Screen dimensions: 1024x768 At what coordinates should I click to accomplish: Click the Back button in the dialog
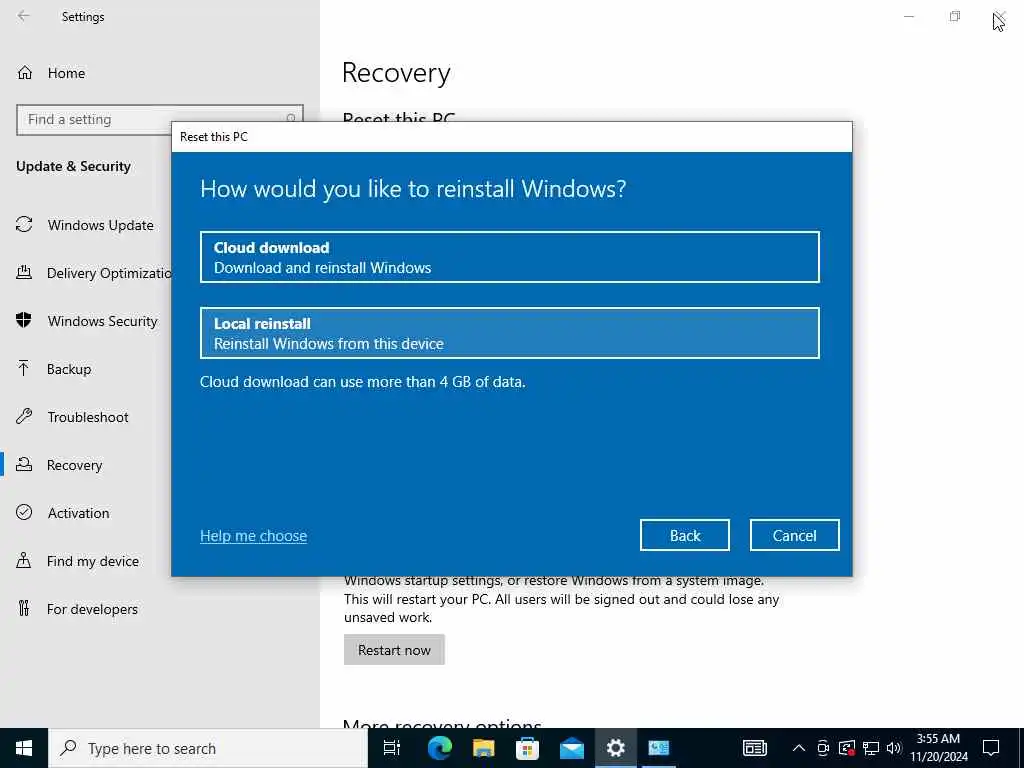(x=684, y=536)
